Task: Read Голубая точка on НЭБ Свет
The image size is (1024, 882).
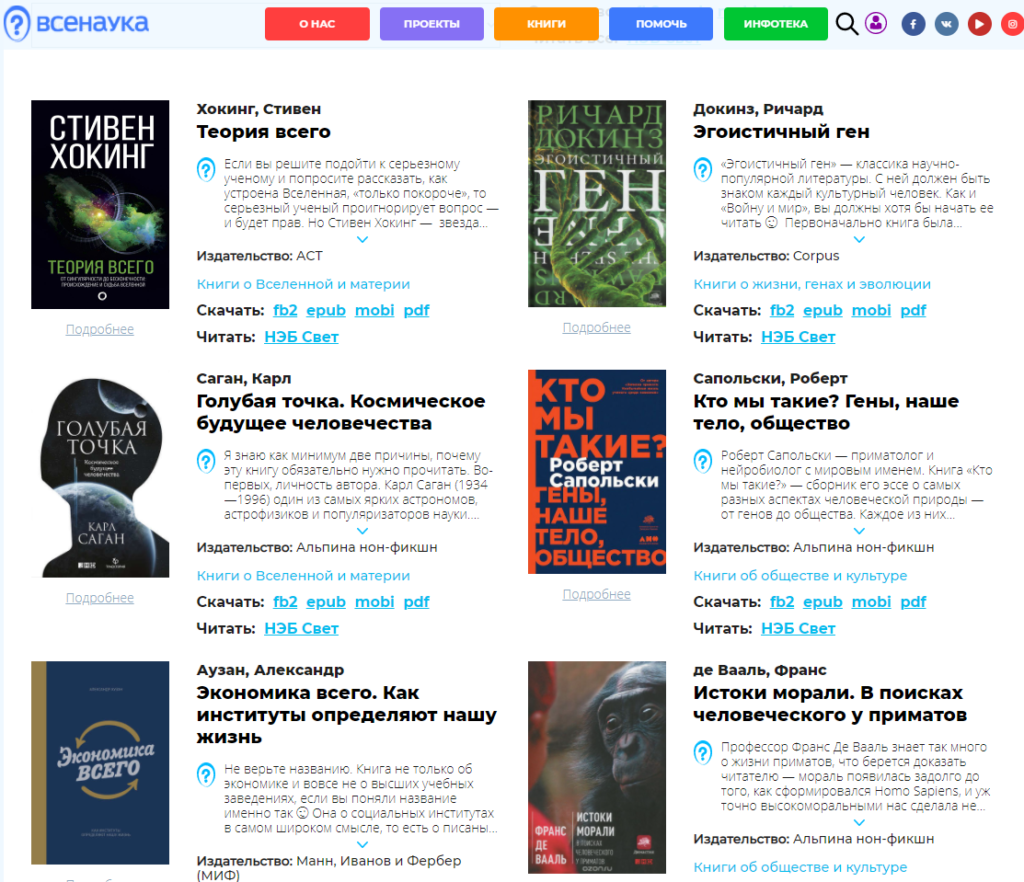Action: [301, 629]
